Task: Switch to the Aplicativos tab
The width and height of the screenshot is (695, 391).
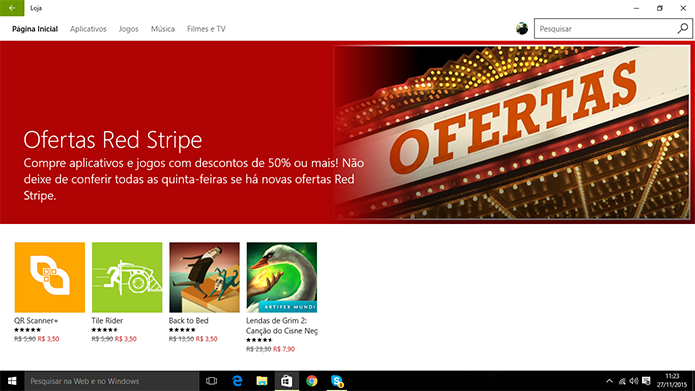Action: pos(88,29)
